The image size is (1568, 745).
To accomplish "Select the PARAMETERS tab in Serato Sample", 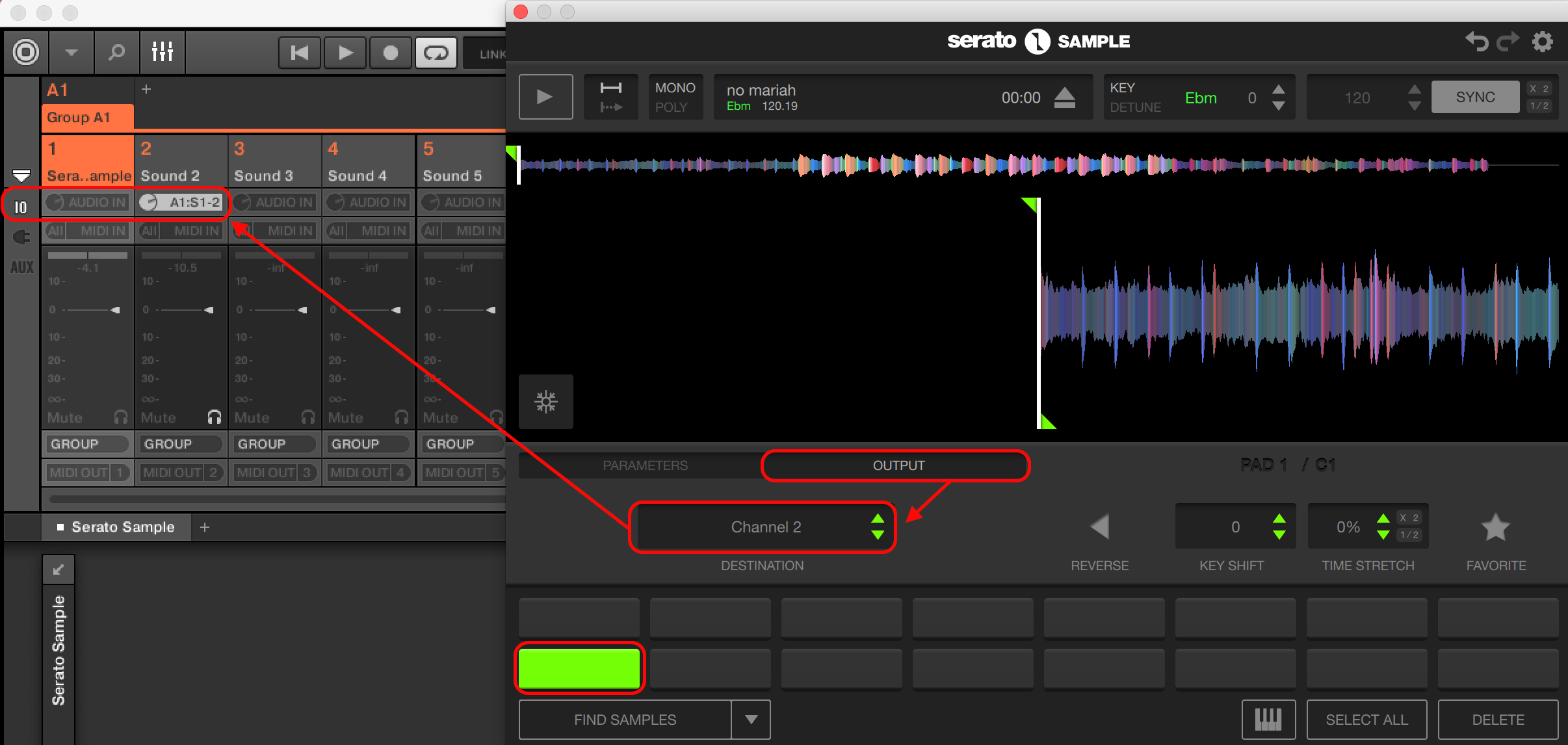I will pos(645,465).
